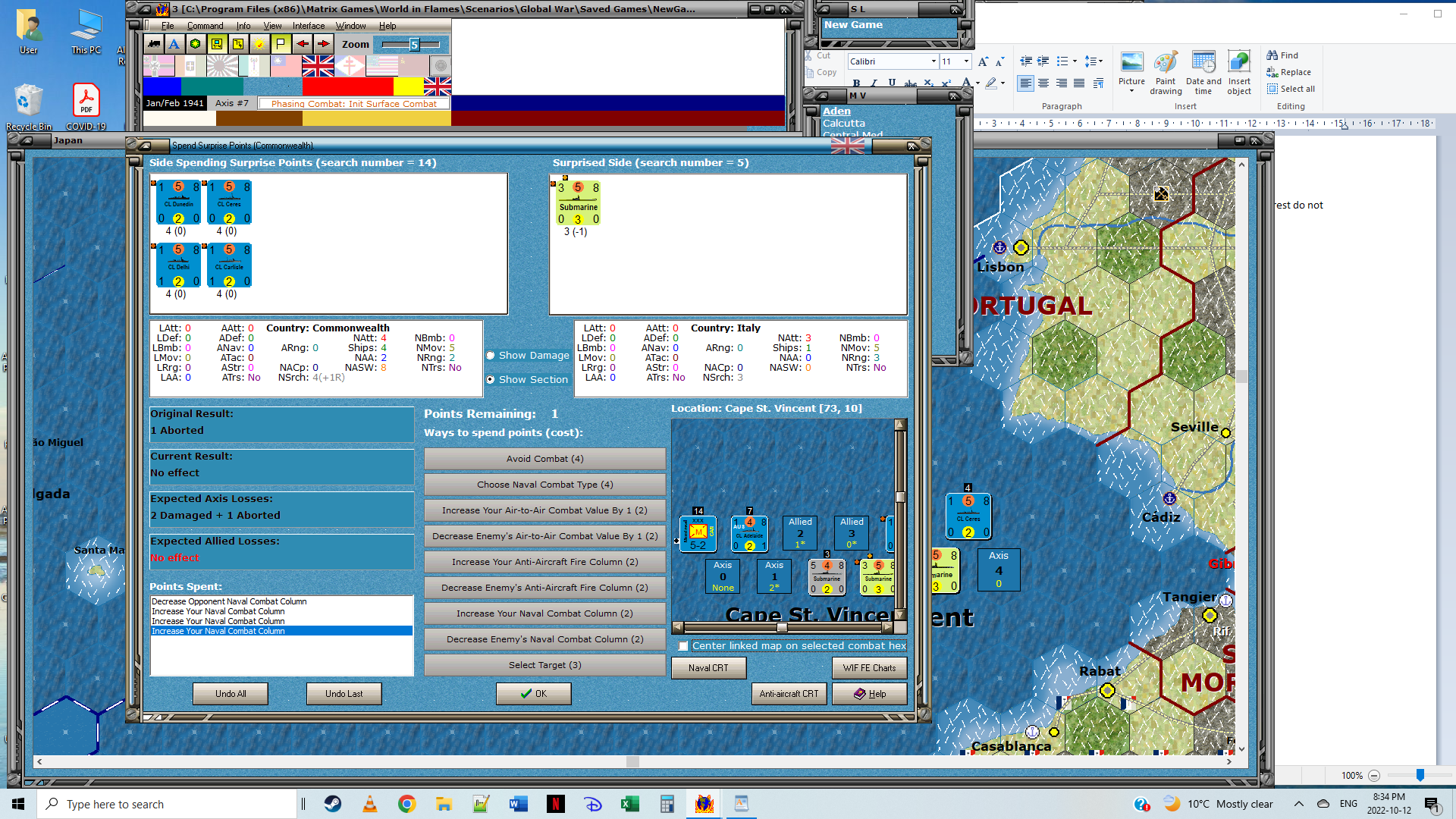1456x819 pixels.
Task: Click WordPad's Date and time icon
Action: pos(1203,62)
